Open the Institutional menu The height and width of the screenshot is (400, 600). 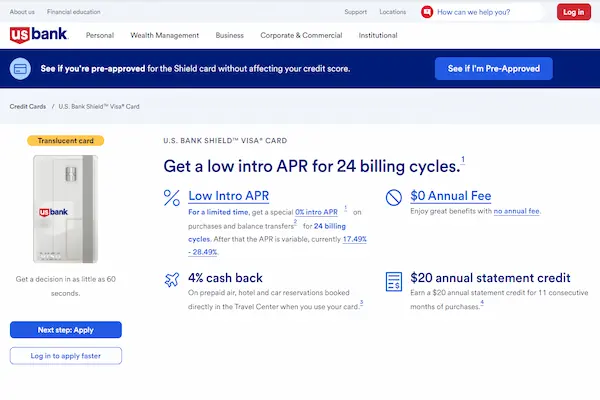pos(378,35)
